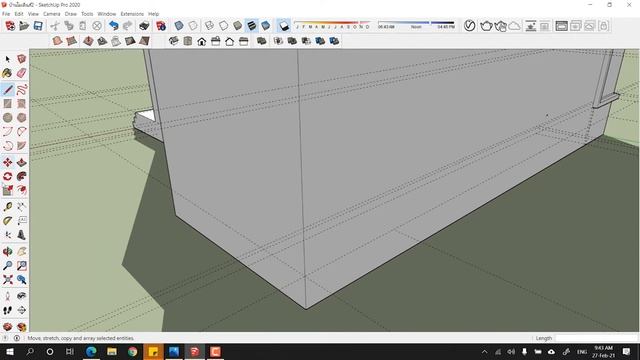Select the Arc tool
The width and height of the screenshot is (640, 360).
(x=8, y=131)
